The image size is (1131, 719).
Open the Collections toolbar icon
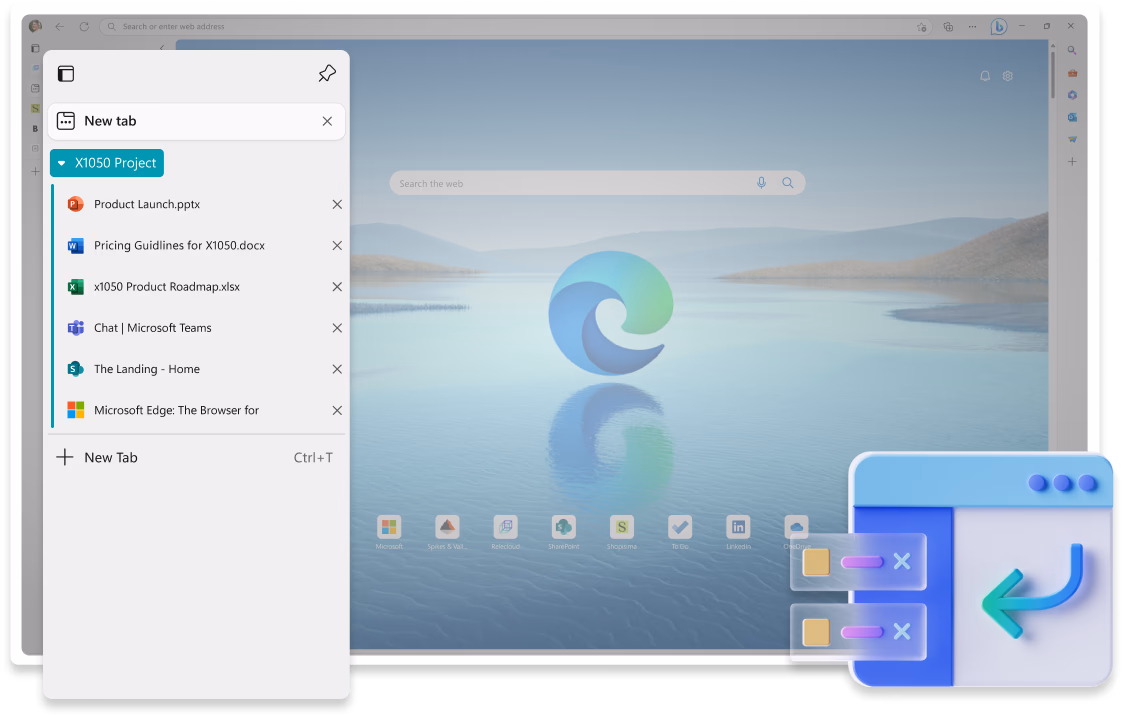click(x=949, y=27)
